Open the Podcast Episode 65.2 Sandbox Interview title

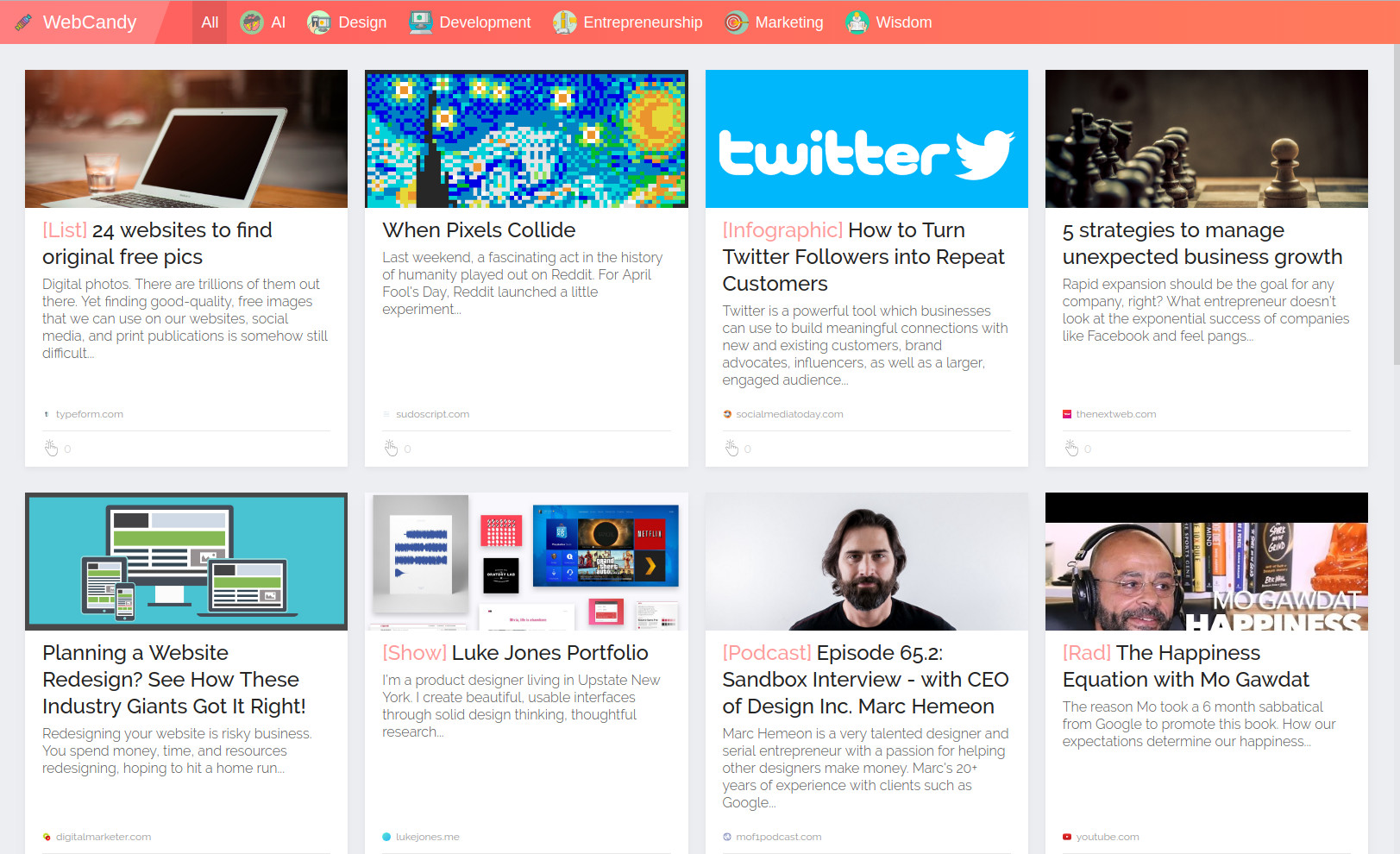pos(865,680)
